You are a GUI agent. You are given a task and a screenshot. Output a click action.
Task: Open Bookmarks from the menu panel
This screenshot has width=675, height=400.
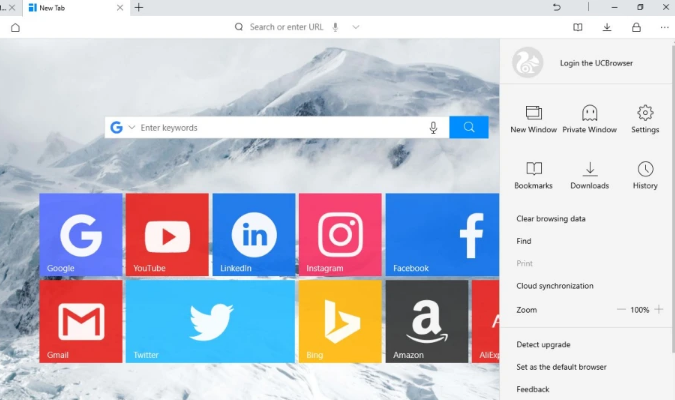pos(533,176)
